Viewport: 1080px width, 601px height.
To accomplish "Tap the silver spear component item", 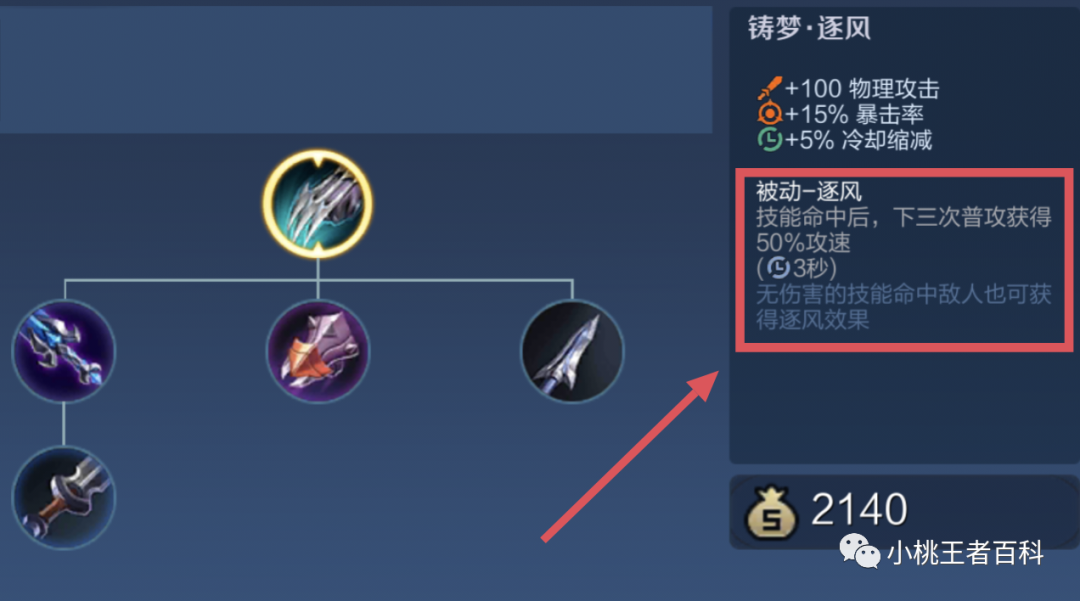I will click(x=572, y=351).
